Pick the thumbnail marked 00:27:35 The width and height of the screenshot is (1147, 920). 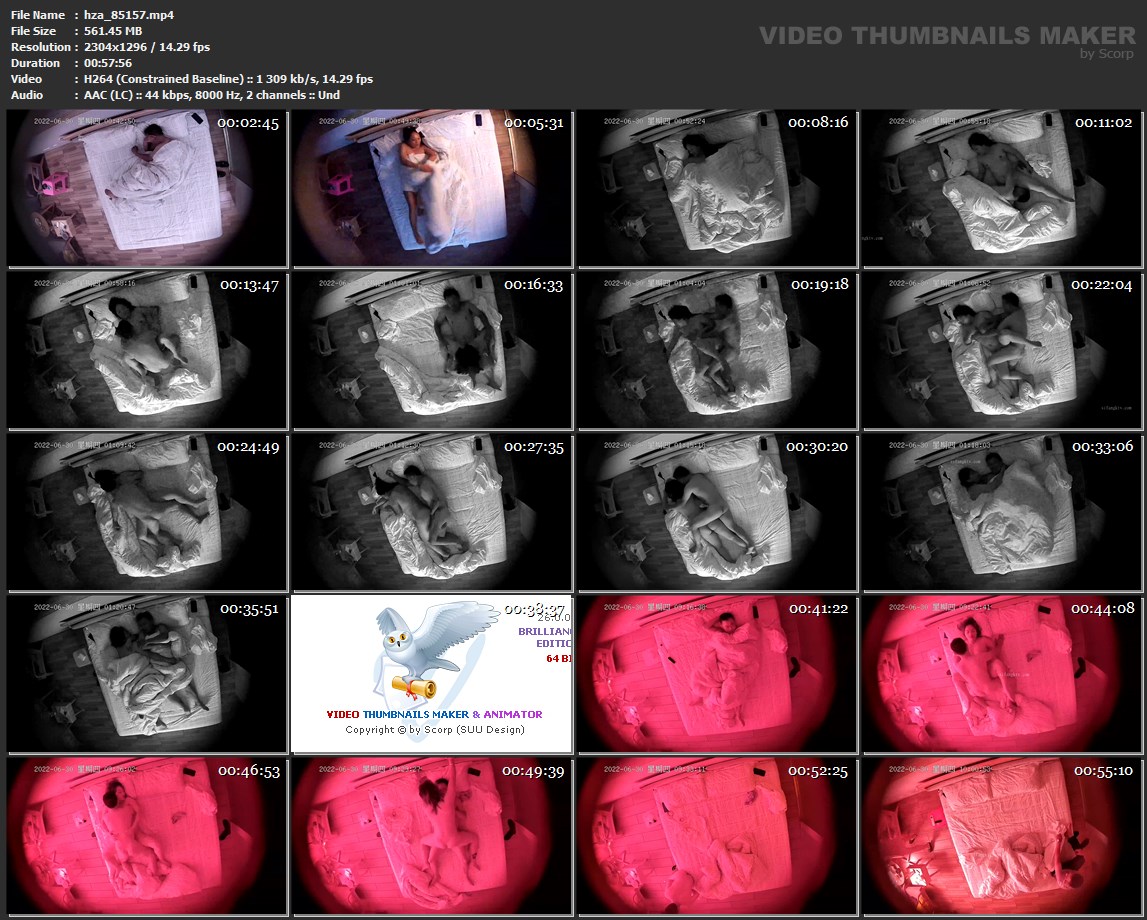(432, 513)
